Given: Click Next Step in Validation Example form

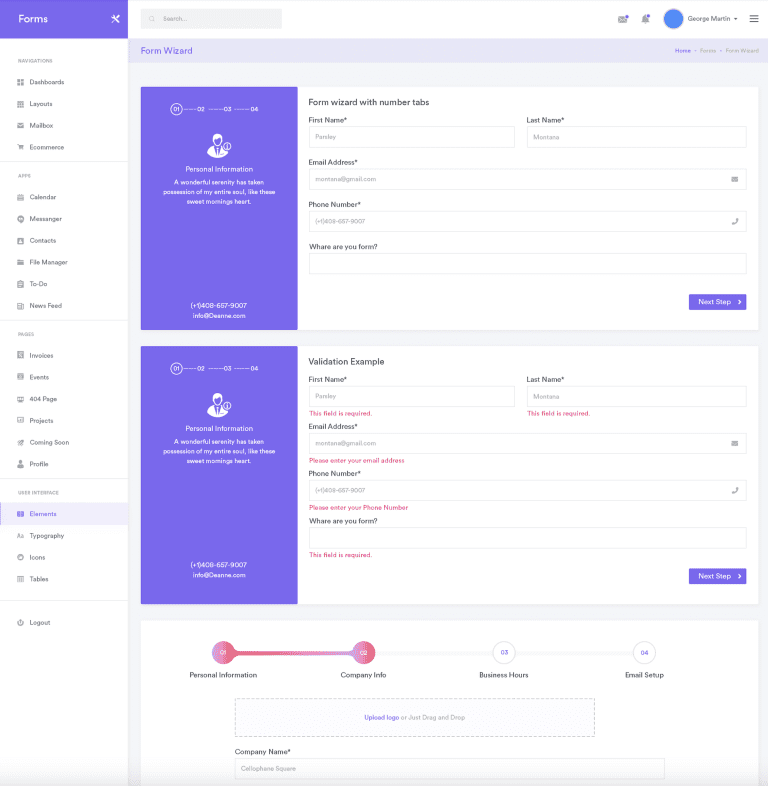Looking at the screenshot, I should (717, 576).
